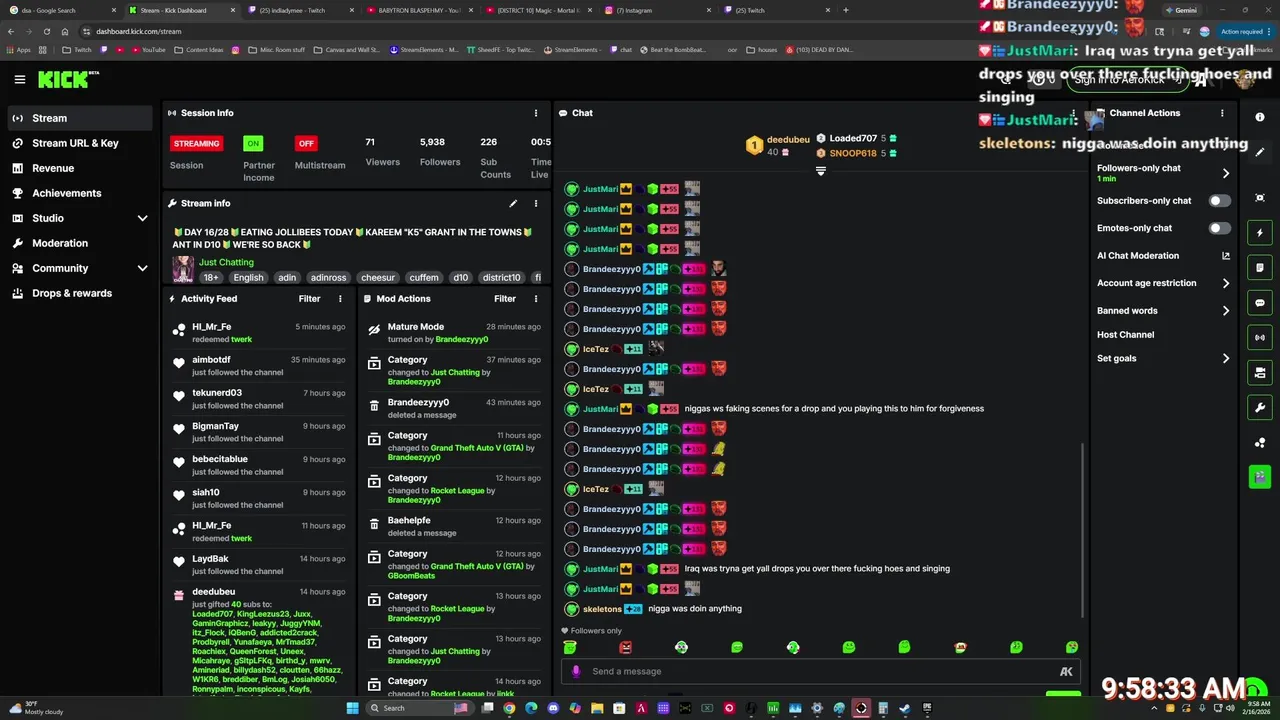Open Account age restriction chevron
Screen dimensions: 1280x720
(1226, 283)
